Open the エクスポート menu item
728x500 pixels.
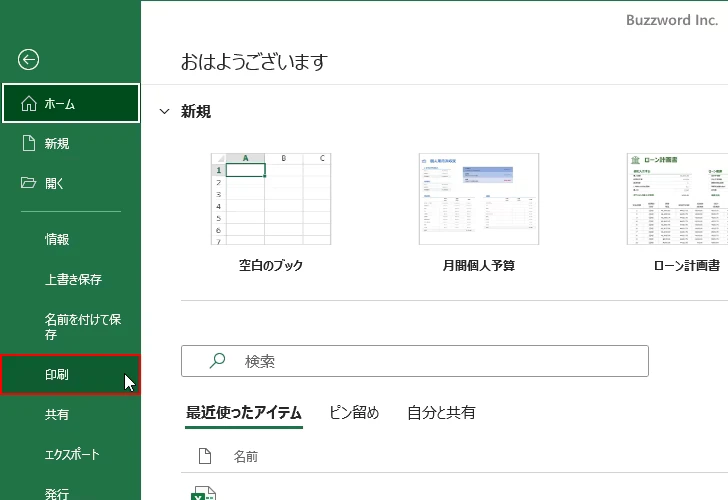(x=71, y=454)
